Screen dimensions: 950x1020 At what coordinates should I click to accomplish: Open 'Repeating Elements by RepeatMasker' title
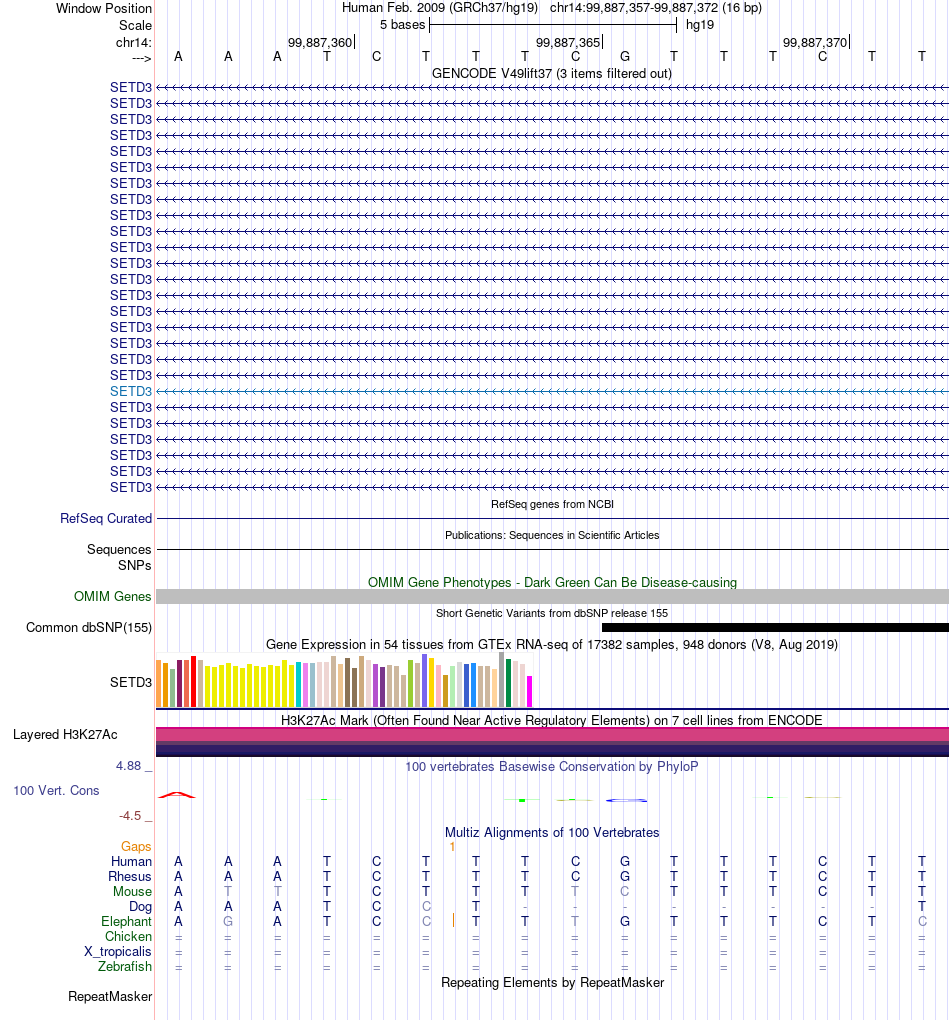552,982
